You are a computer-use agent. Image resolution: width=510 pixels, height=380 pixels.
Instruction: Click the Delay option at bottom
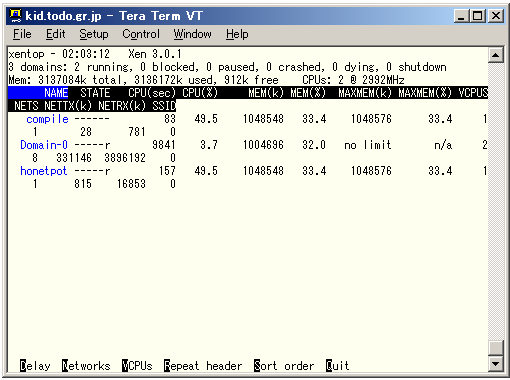click(x=35, y=366)
